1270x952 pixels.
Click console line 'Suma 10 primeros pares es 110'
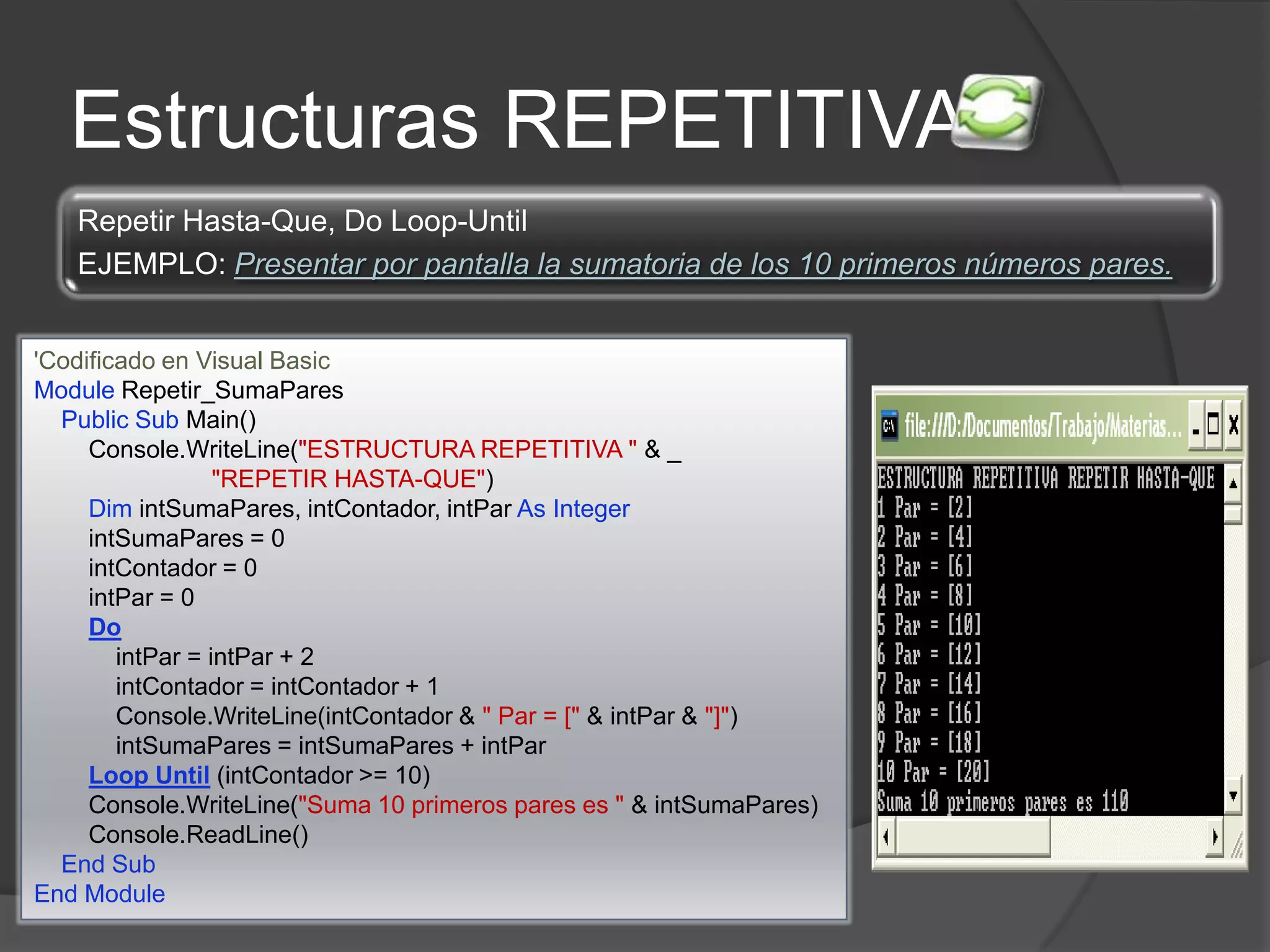[1003, 802]
